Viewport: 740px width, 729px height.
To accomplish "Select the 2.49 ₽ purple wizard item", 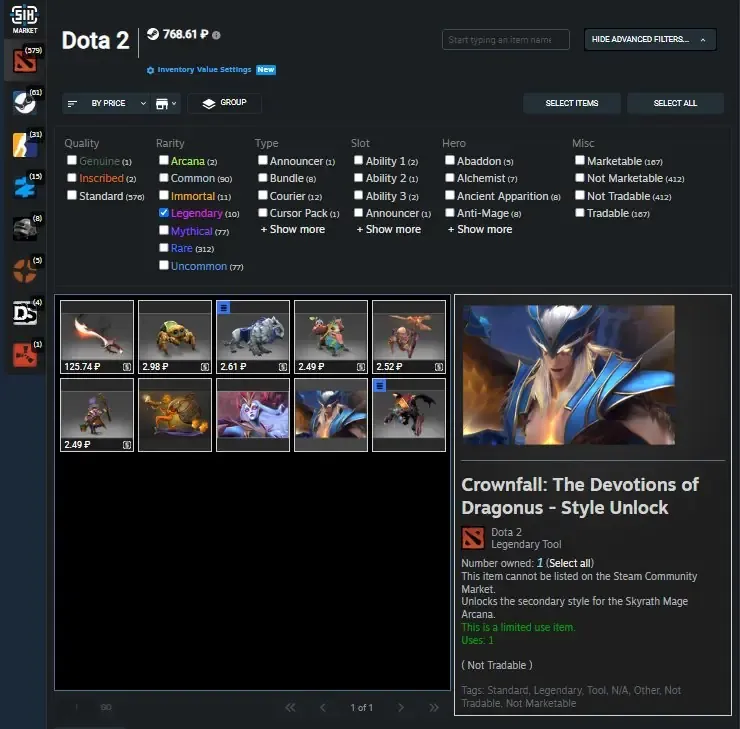I will pyautogui.click(x=97, y=415).
